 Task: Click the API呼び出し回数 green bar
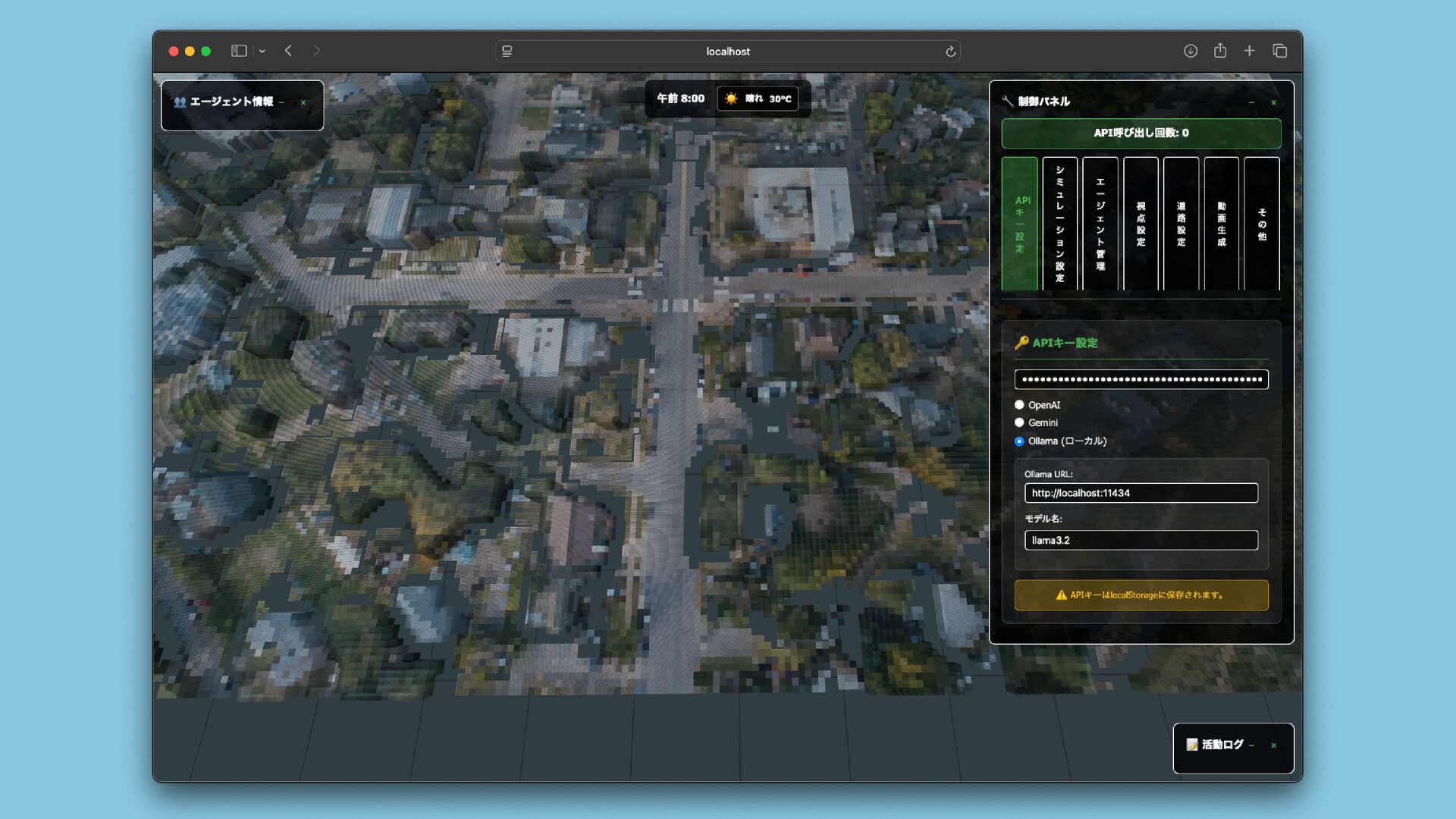coord(1141,133)
